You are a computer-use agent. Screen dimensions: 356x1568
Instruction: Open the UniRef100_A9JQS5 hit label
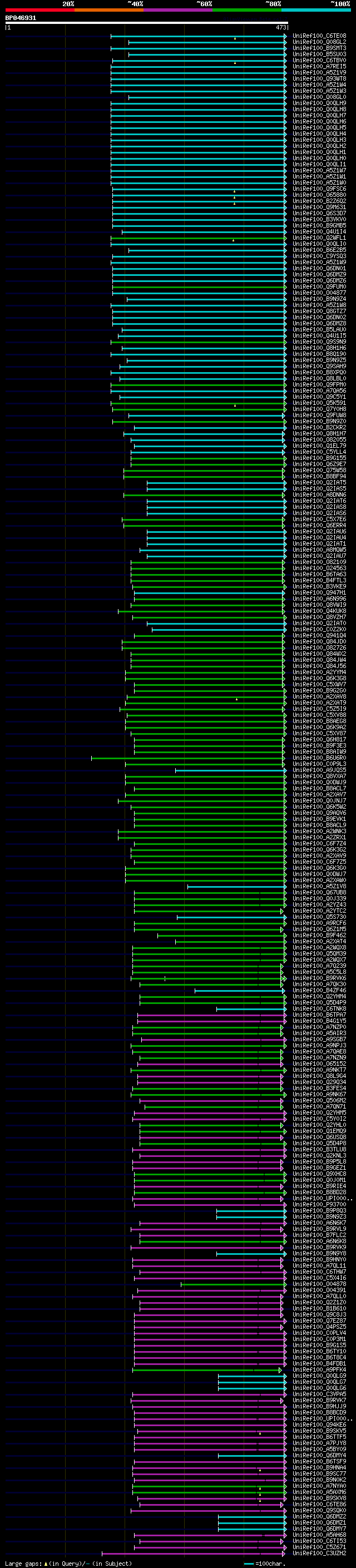point(319,770)
